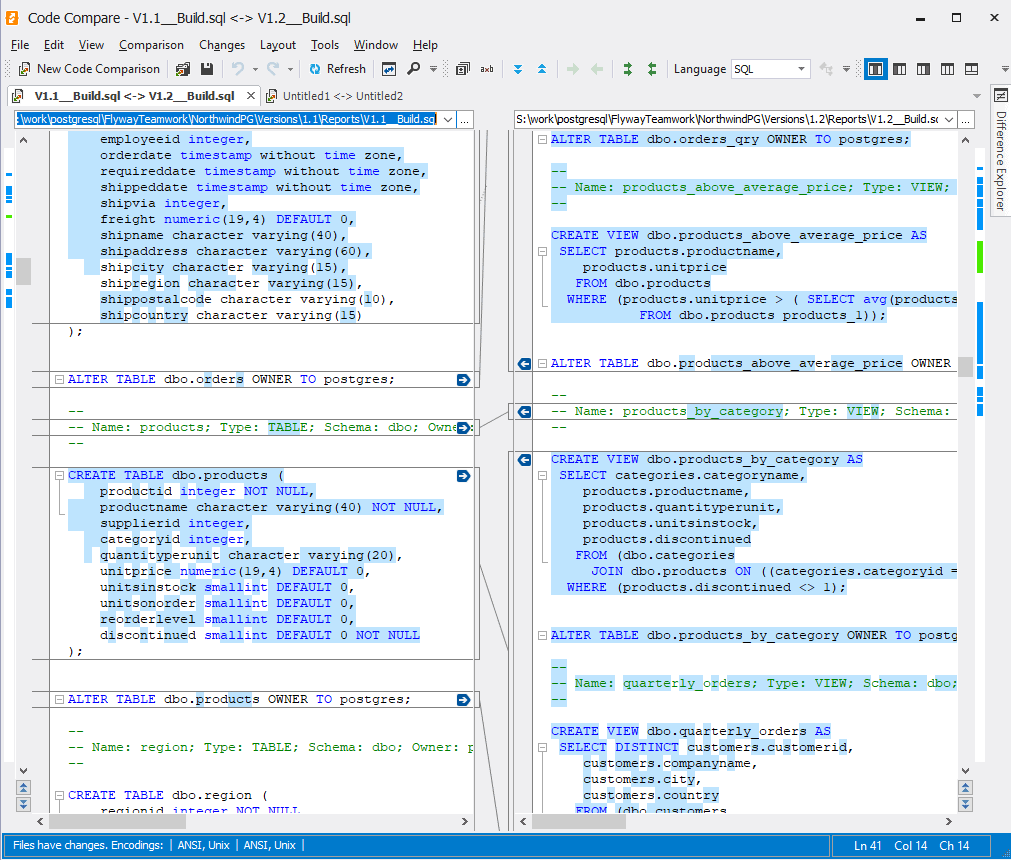Open the toolbar overflow arrow at far right
1011x860 pixels.
(1005, 69)
